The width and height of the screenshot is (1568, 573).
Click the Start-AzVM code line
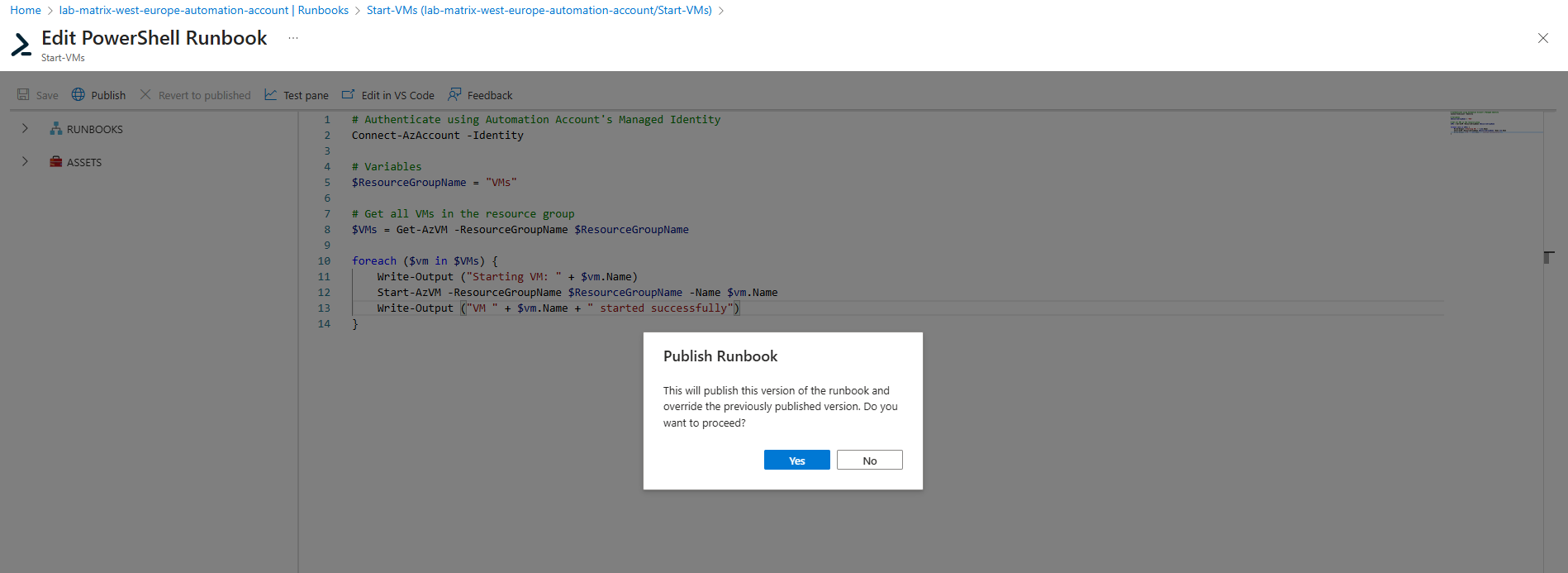point(577,292)
